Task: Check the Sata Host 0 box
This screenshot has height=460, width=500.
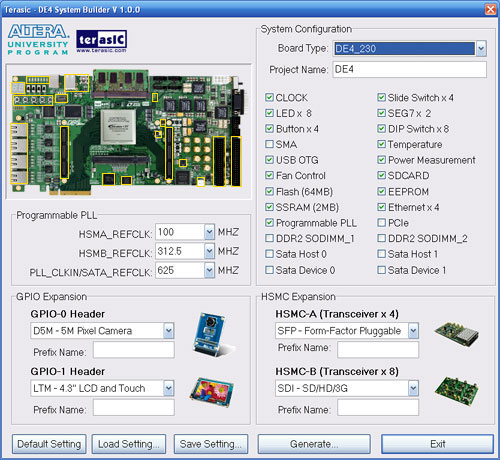Action: (x=269, y=254)
